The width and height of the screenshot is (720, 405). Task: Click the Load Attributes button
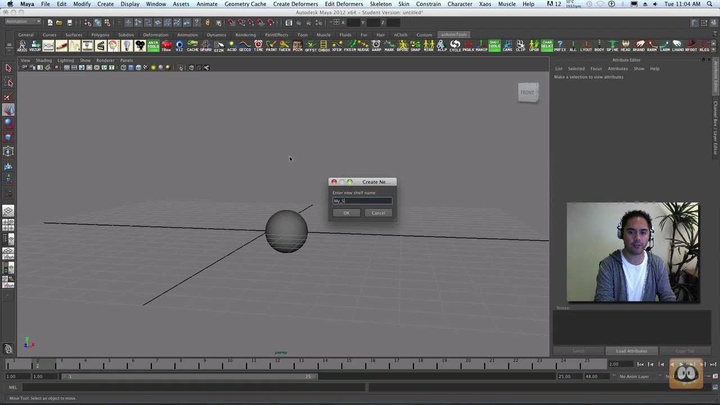click(x=630, y=351)
